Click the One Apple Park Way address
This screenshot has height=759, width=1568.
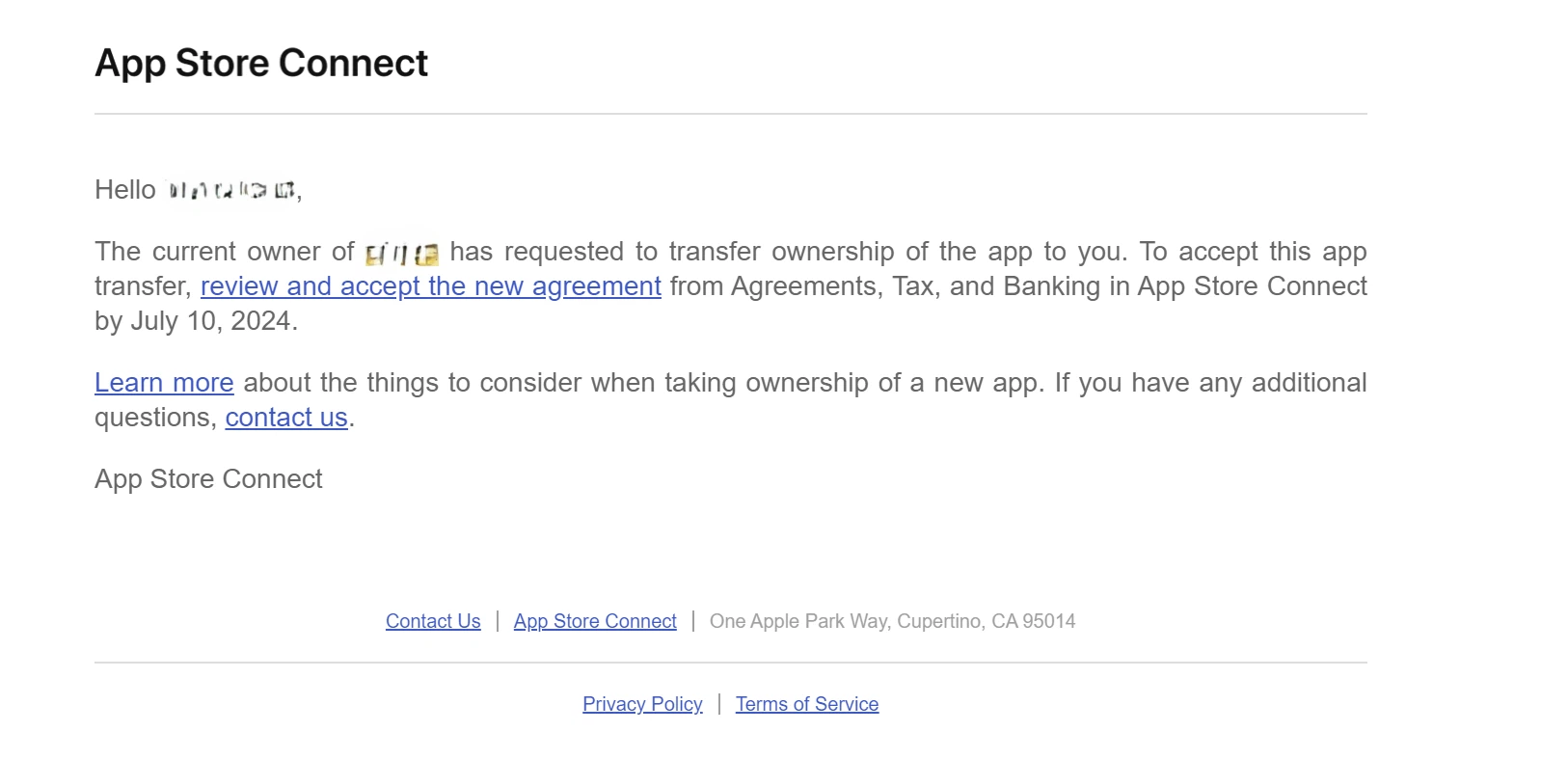click(892, 621)
